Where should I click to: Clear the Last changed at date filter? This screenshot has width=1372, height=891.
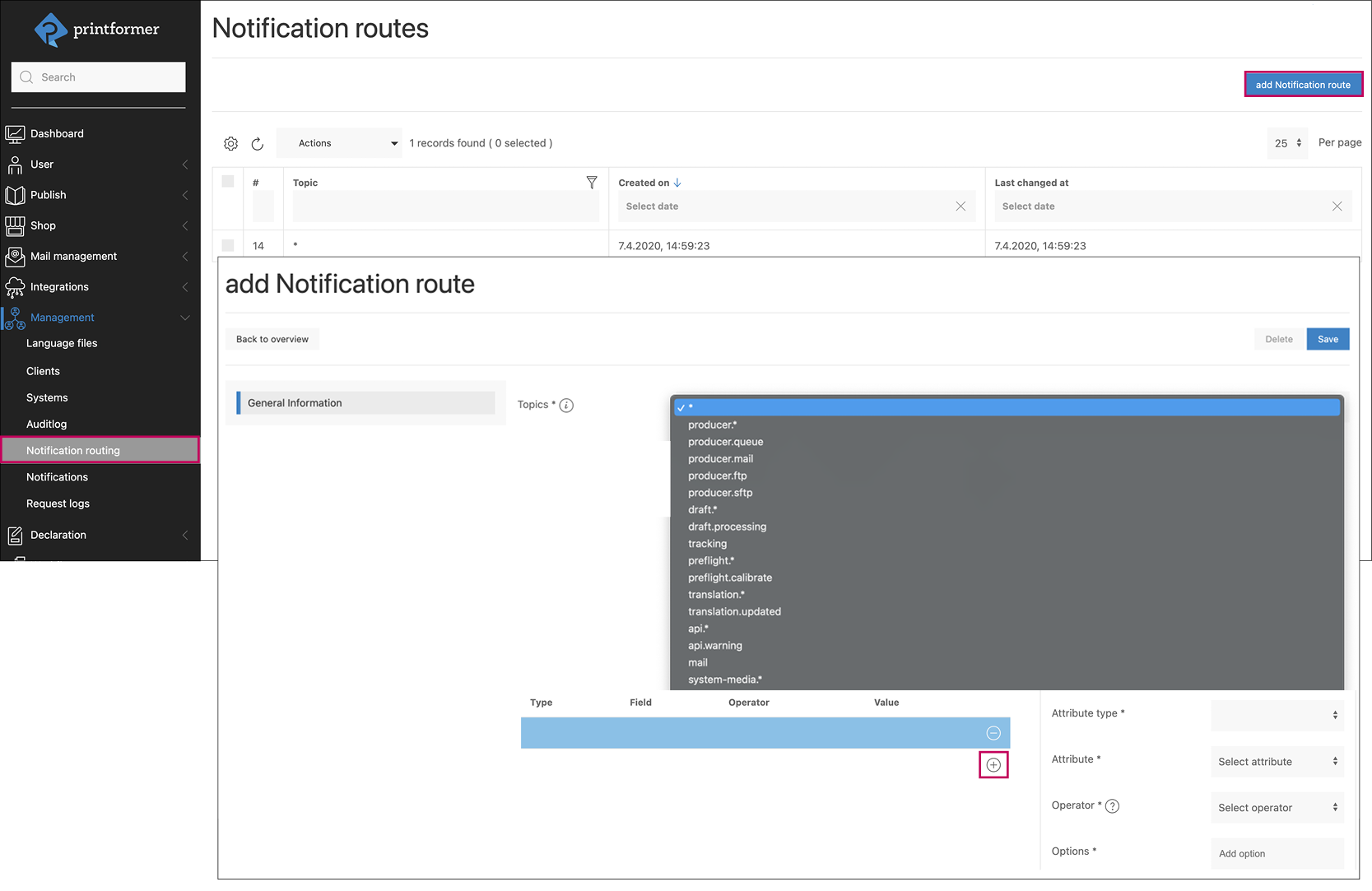pos(1337,207)
